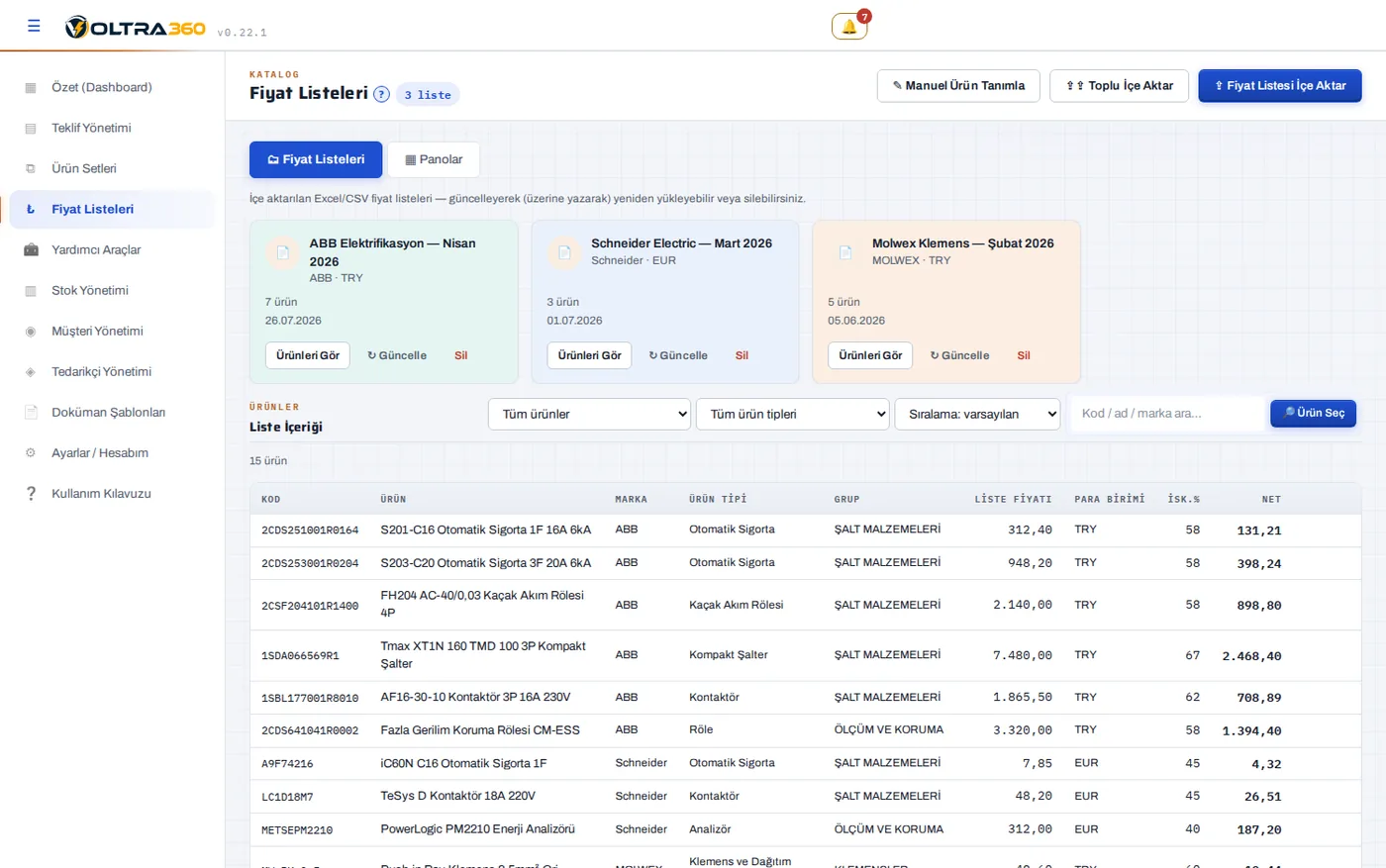The image size is (1386, 868).
Task: Click product code 2CDS251001R0164
Action: point(310,530)
